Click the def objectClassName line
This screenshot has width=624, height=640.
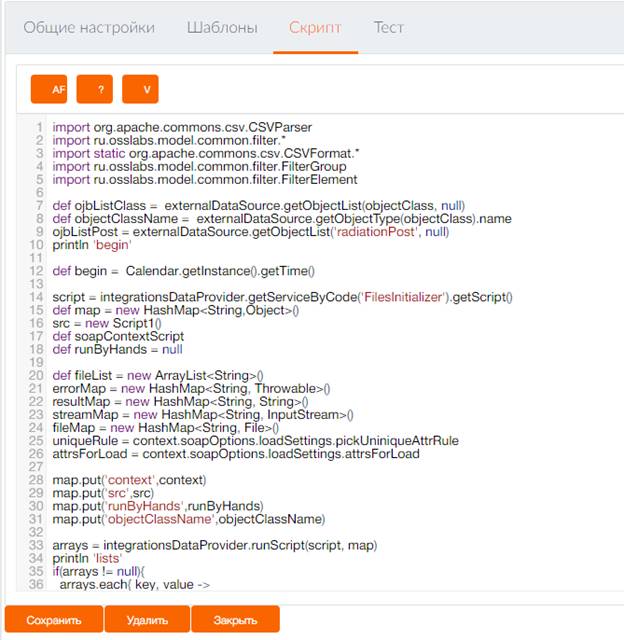[x=282, y=219]
